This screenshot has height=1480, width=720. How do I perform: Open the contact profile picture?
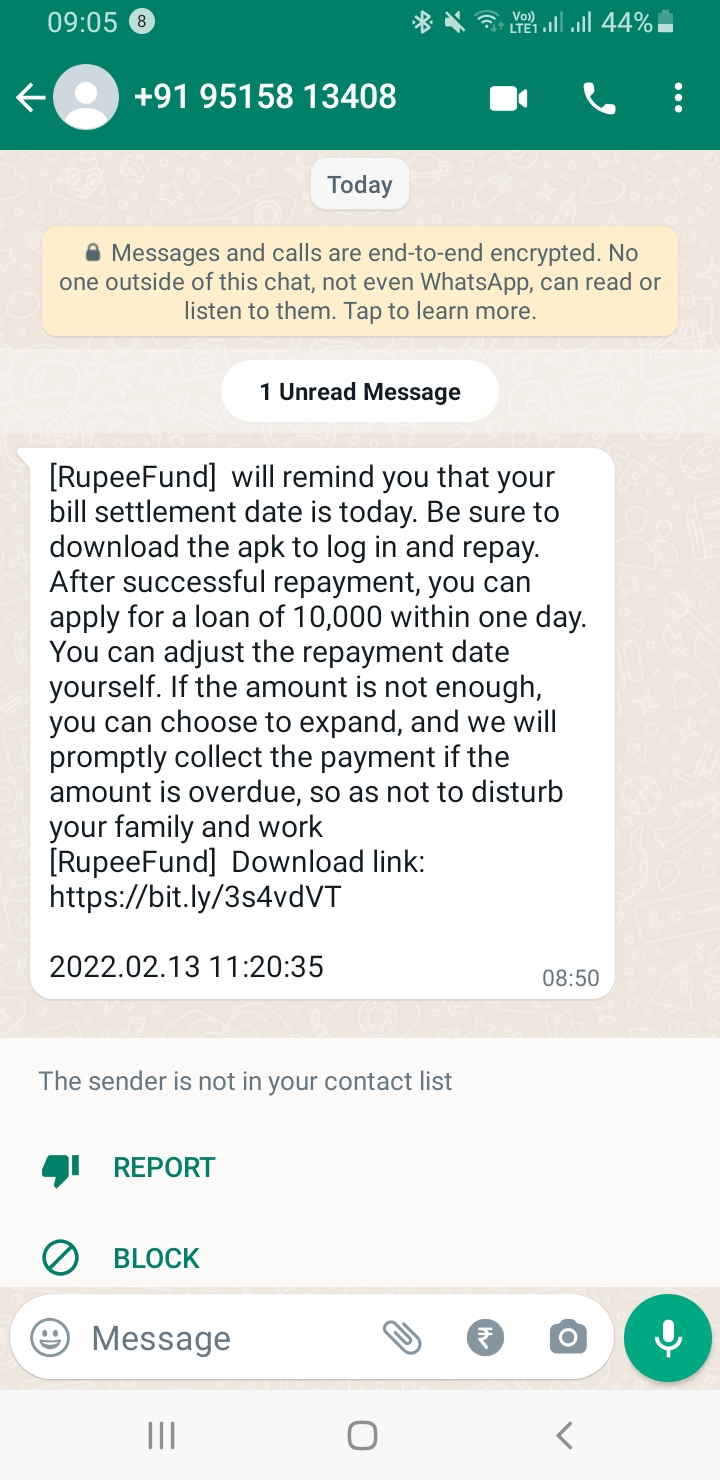pos(85,98)
